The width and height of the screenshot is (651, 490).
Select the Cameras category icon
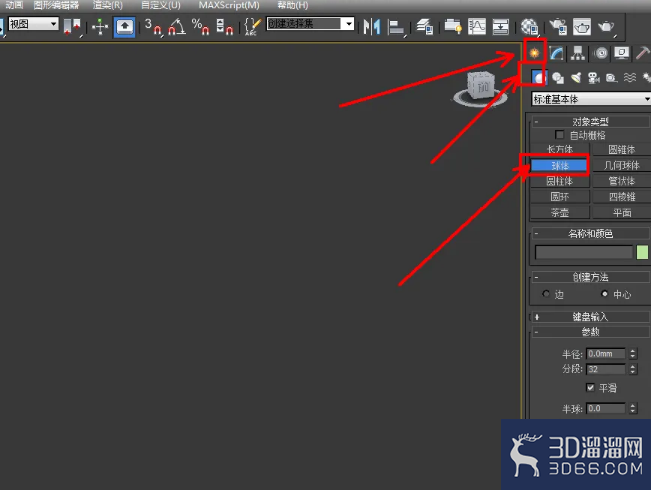pyautogui.click(x=594, y=78)
